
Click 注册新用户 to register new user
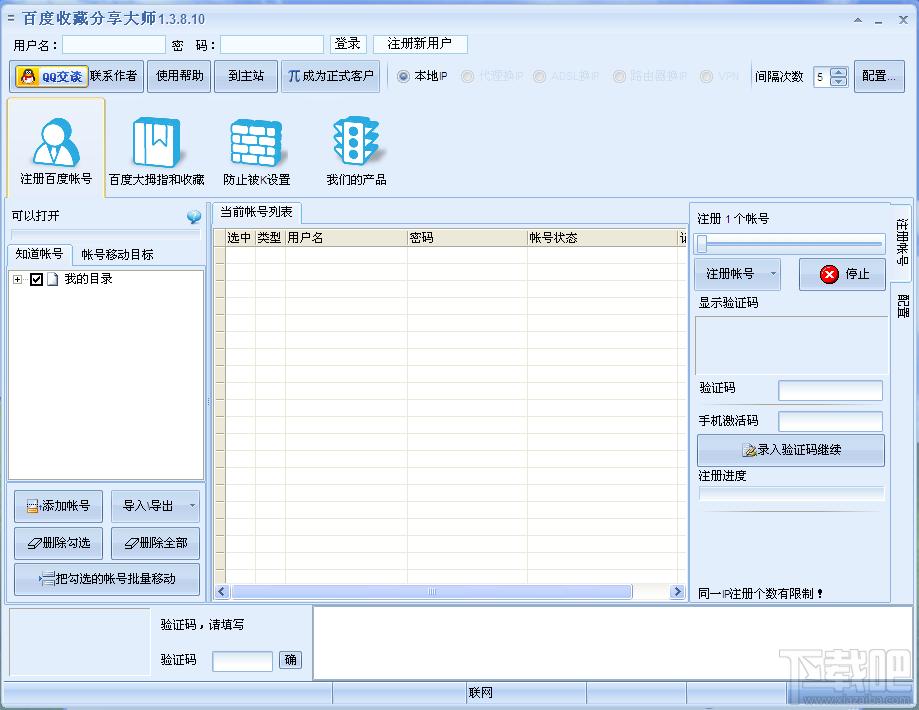pos(420,43)
